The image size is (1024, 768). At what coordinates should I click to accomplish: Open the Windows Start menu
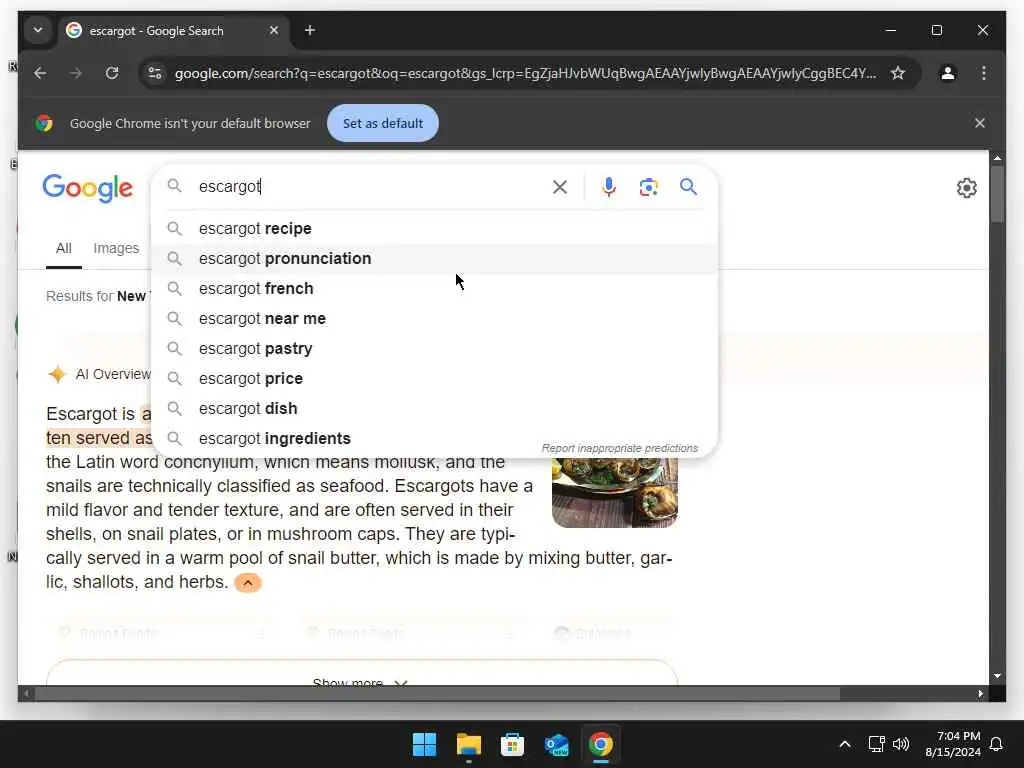424,744
